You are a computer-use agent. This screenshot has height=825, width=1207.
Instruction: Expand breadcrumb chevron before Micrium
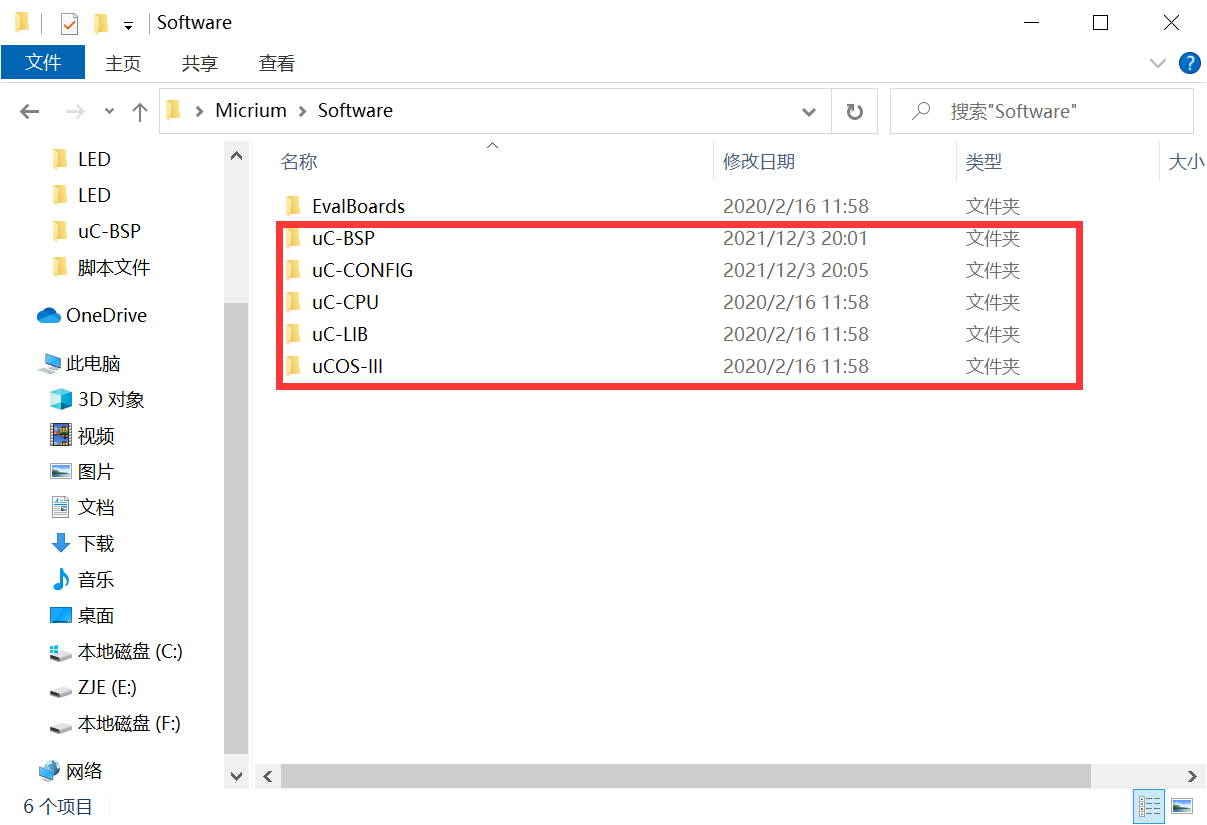(x=200, y=111)
